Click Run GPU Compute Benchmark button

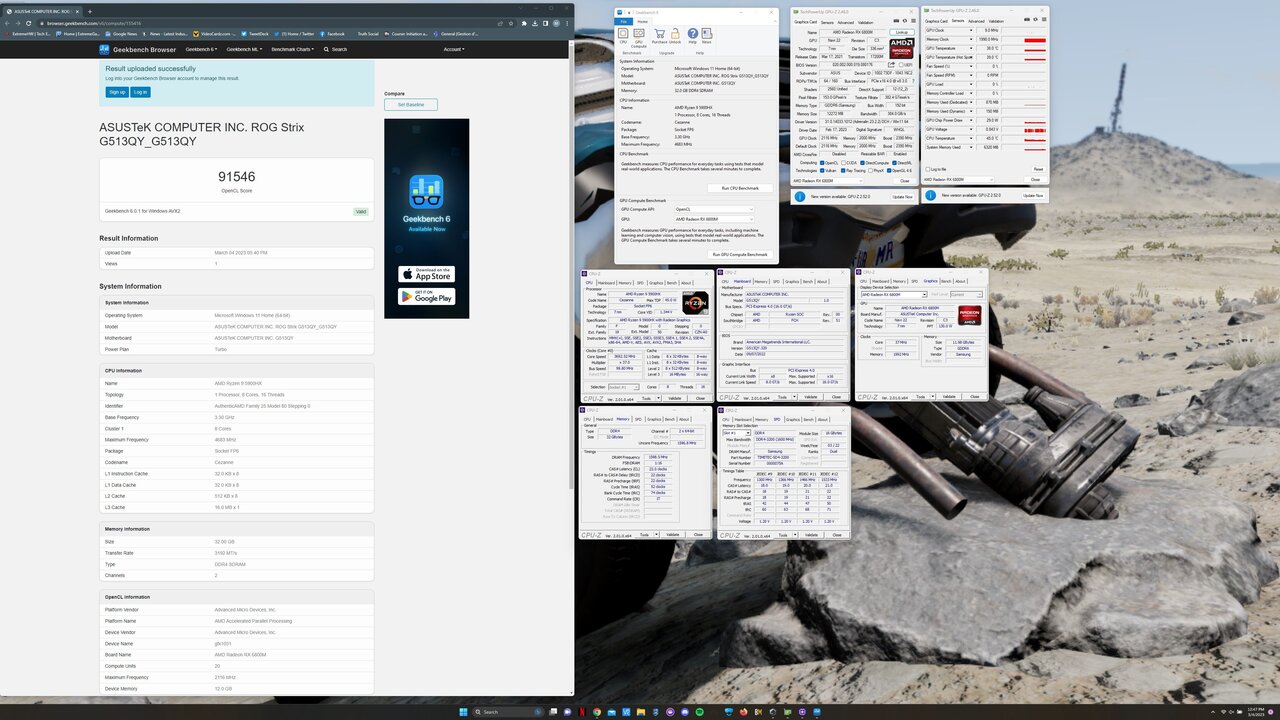coord(739,254)
